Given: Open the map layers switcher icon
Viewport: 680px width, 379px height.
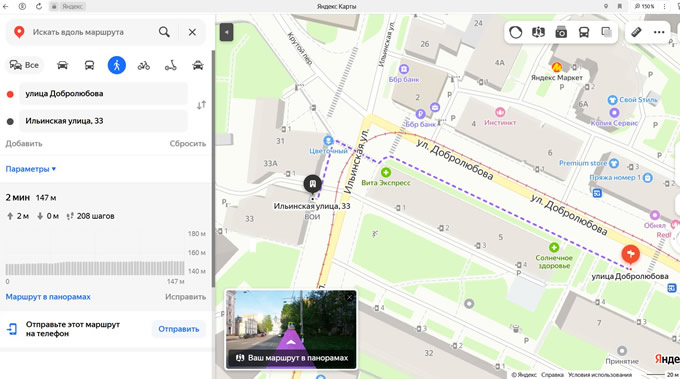Looking at the screenshot, I should [606, 32].
